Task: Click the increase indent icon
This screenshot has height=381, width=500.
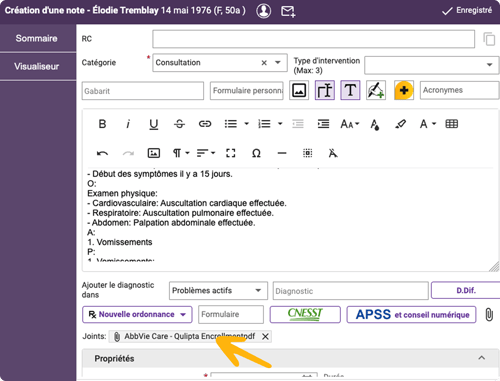Action: click(x=323, y=124)
